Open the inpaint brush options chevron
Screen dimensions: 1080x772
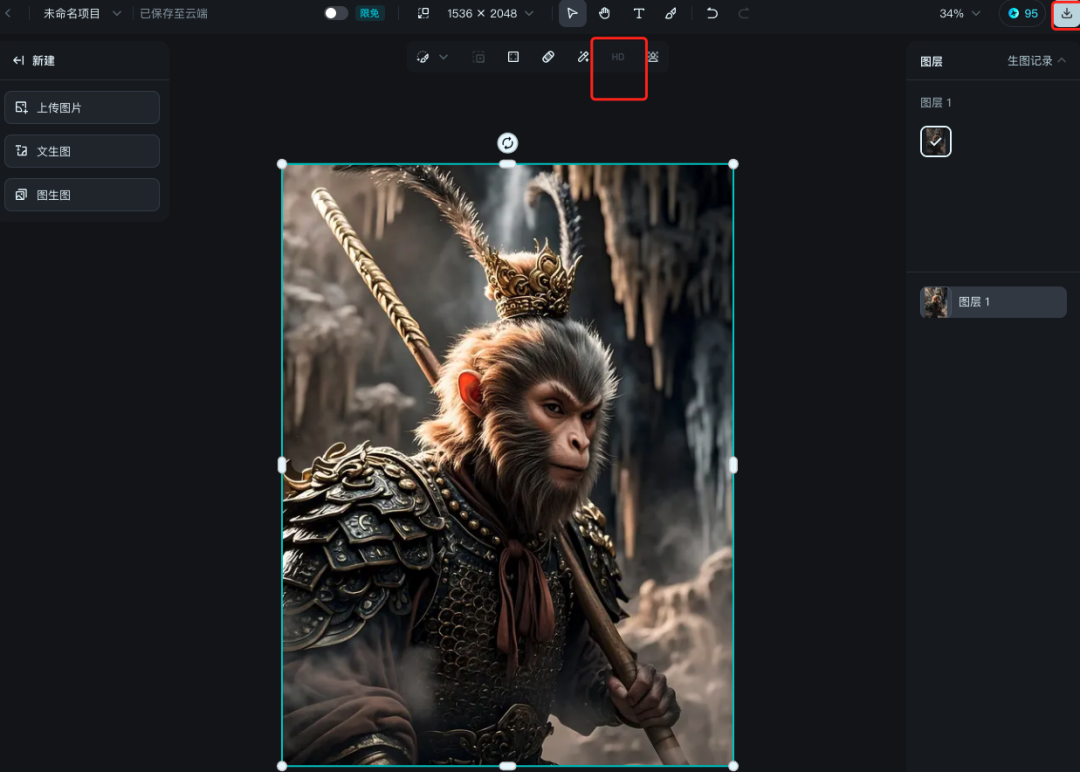[444, 57]
